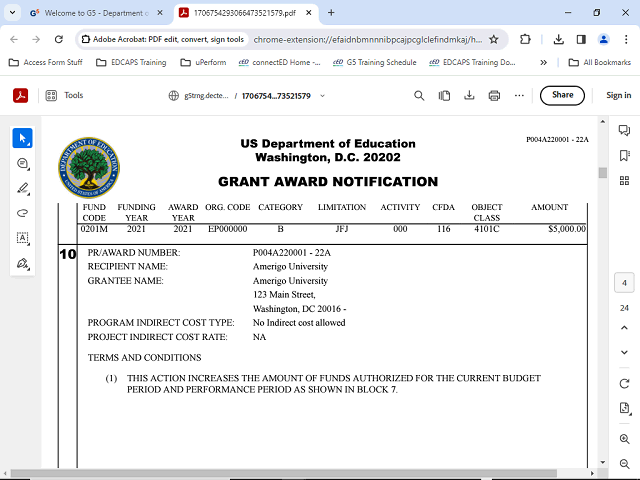Viewport: 640px width, 480px height.
Task: Click the EP000000 org code cell
Action: coord(227,229)
